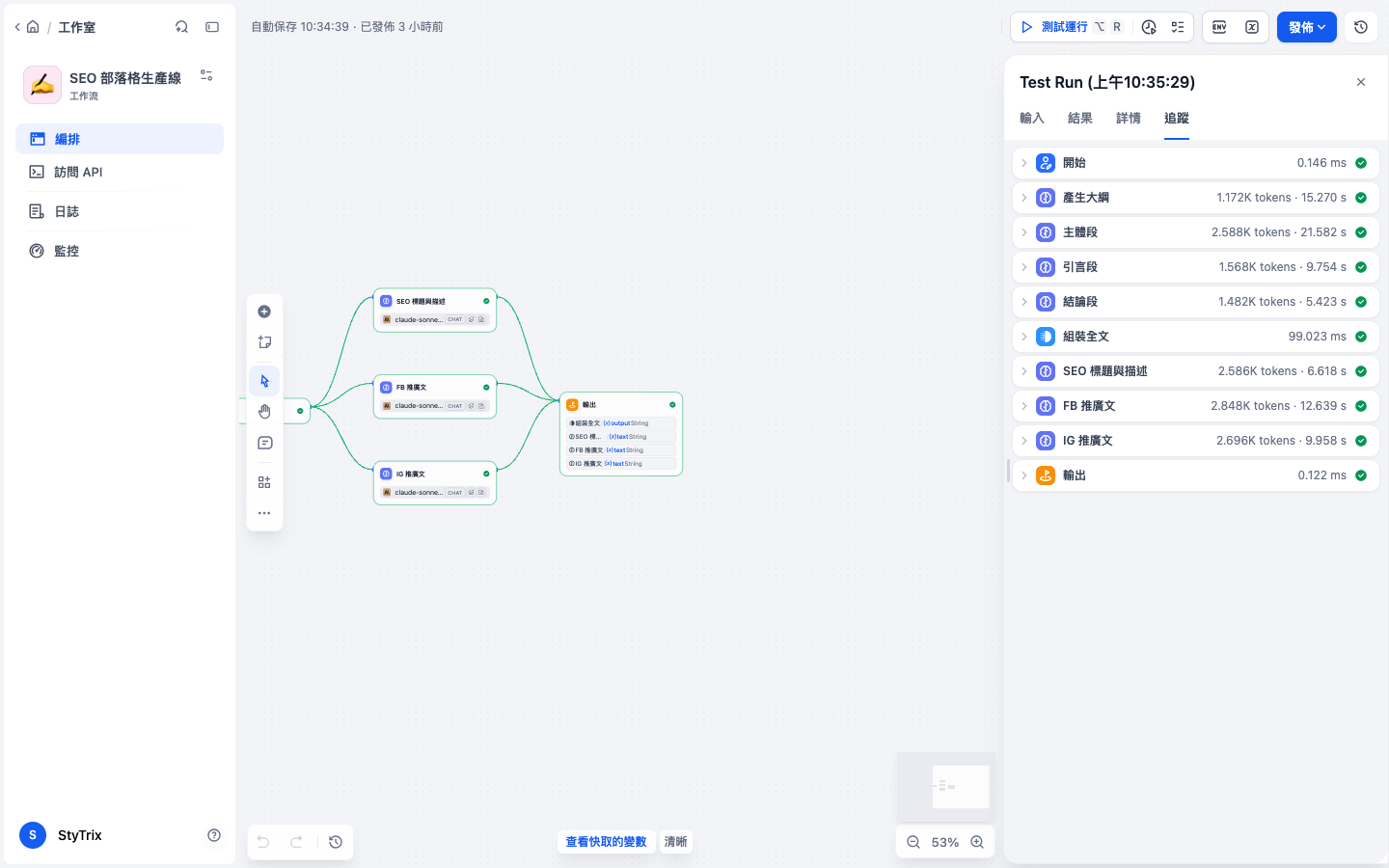1389x868 pixels.
Task: Expand the 組裝全文 trace row
Action: point(1196,337)
